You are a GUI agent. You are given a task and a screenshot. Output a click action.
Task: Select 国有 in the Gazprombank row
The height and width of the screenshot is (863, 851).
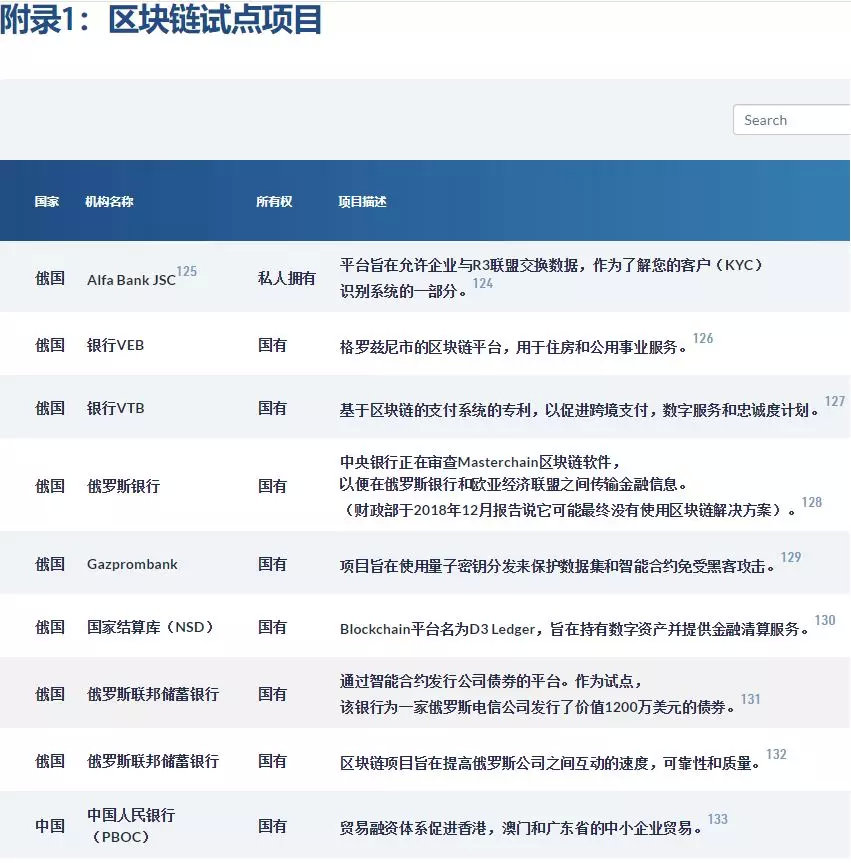[272, 564]
